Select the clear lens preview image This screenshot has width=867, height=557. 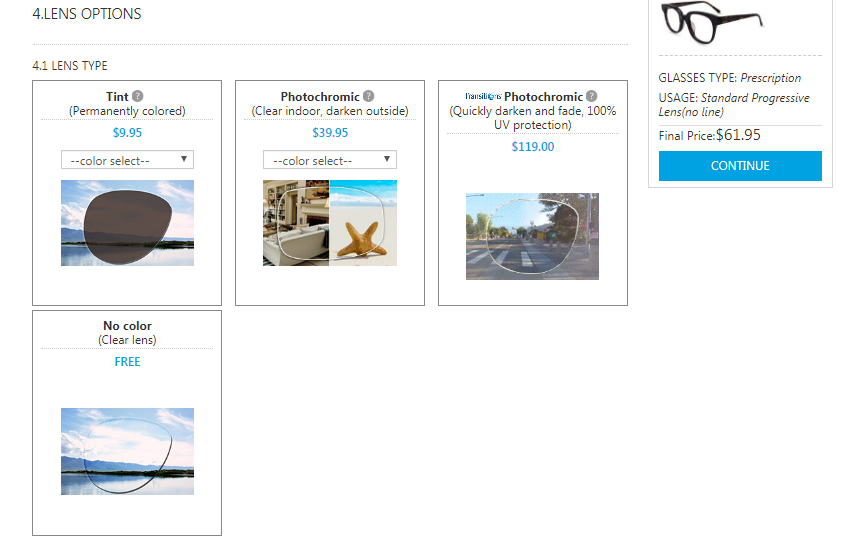point(127,451)
